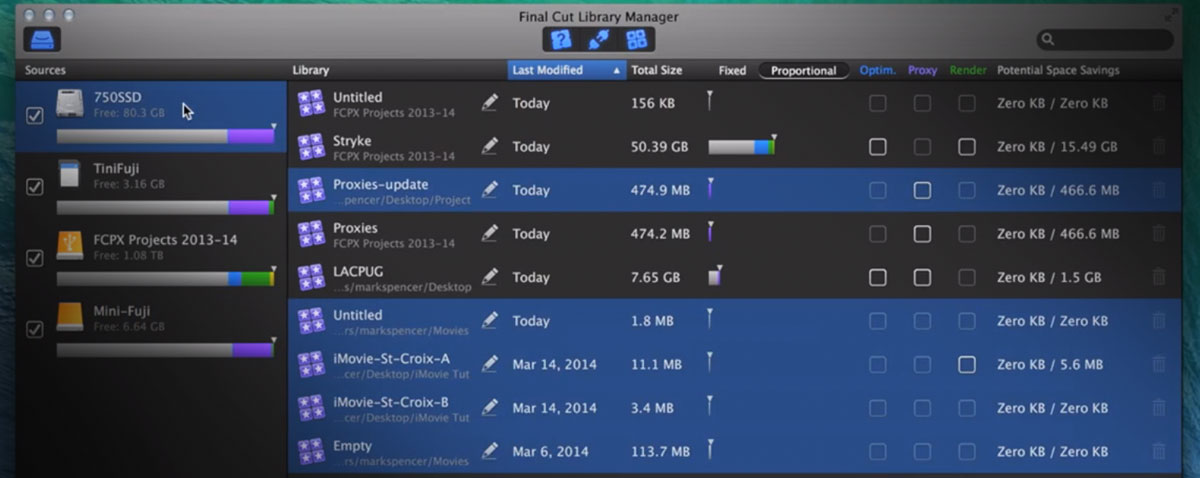Check Optim. checkbox for Stryke
The height and width of the screenshot is (478, 1200).
(x=877, y=146)
